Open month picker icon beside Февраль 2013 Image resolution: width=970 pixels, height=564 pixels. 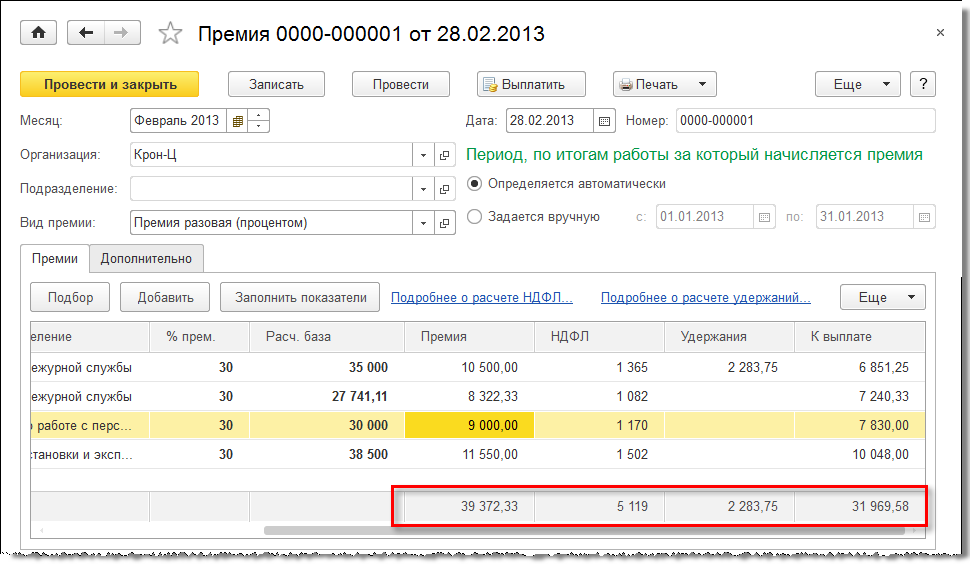238,121
